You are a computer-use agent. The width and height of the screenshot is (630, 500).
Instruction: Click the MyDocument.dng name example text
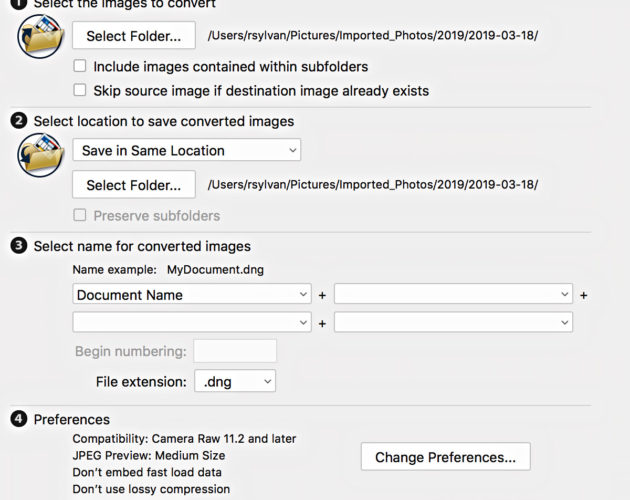215,270
